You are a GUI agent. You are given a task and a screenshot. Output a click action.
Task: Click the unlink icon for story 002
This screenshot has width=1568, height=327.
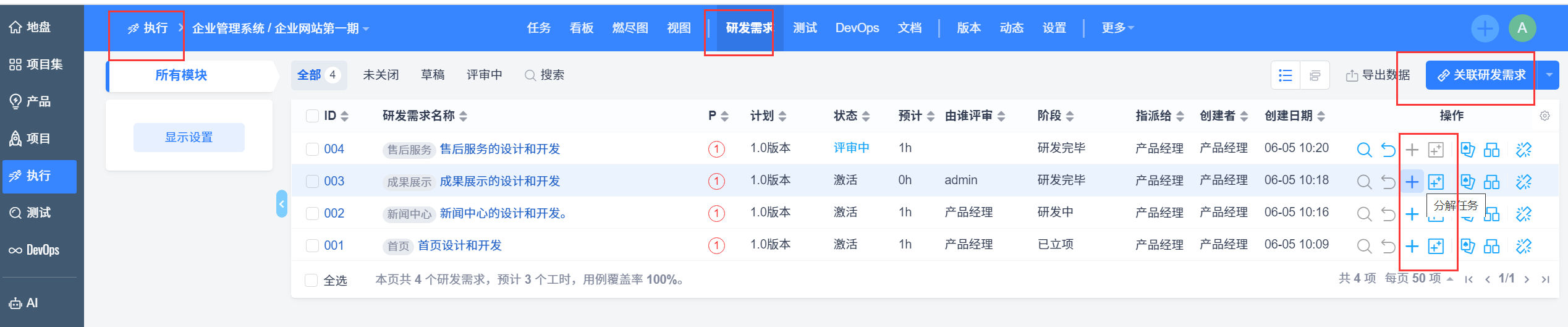tap(1524, 214)
